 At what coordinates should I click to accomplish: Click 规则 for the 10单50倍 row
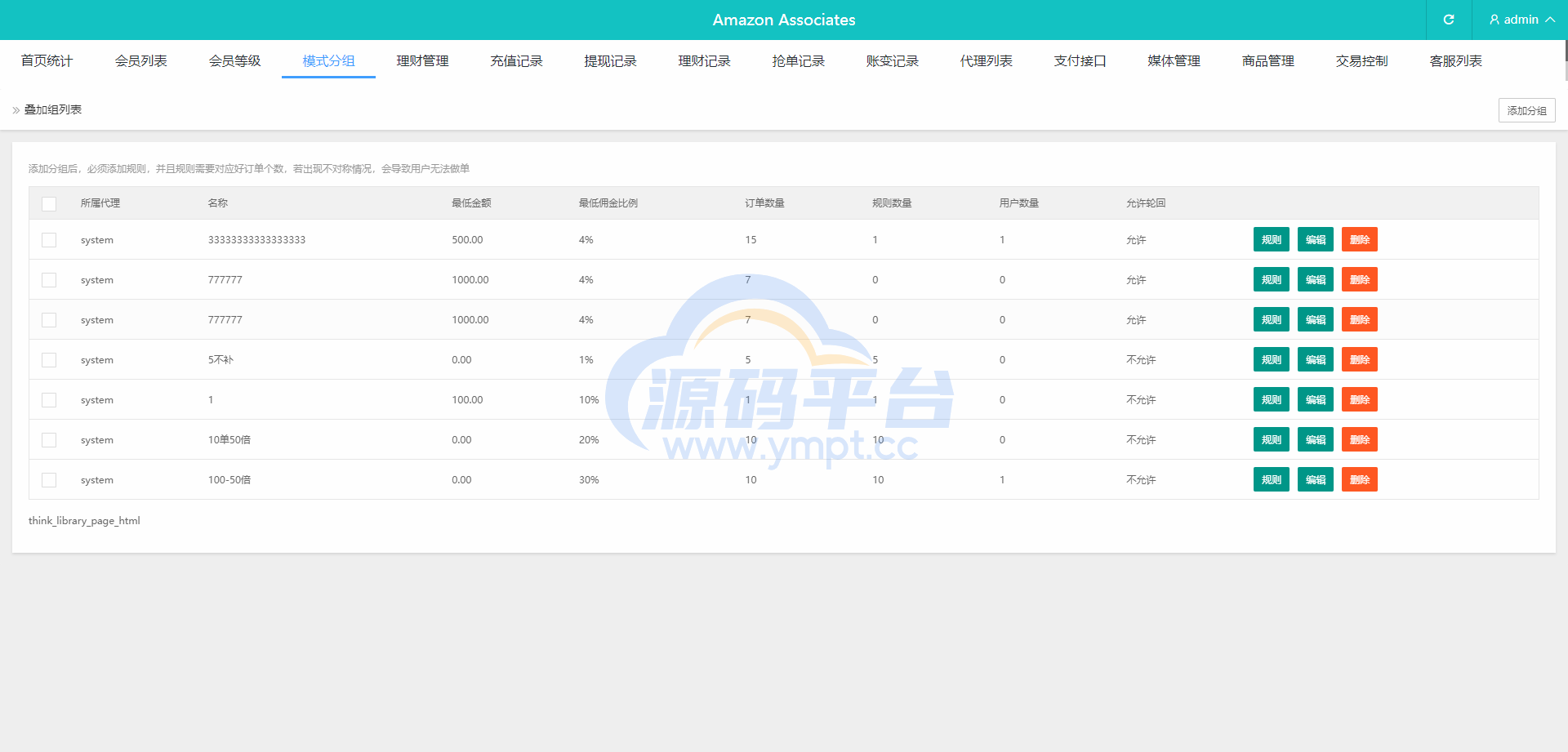[1272, 439]
